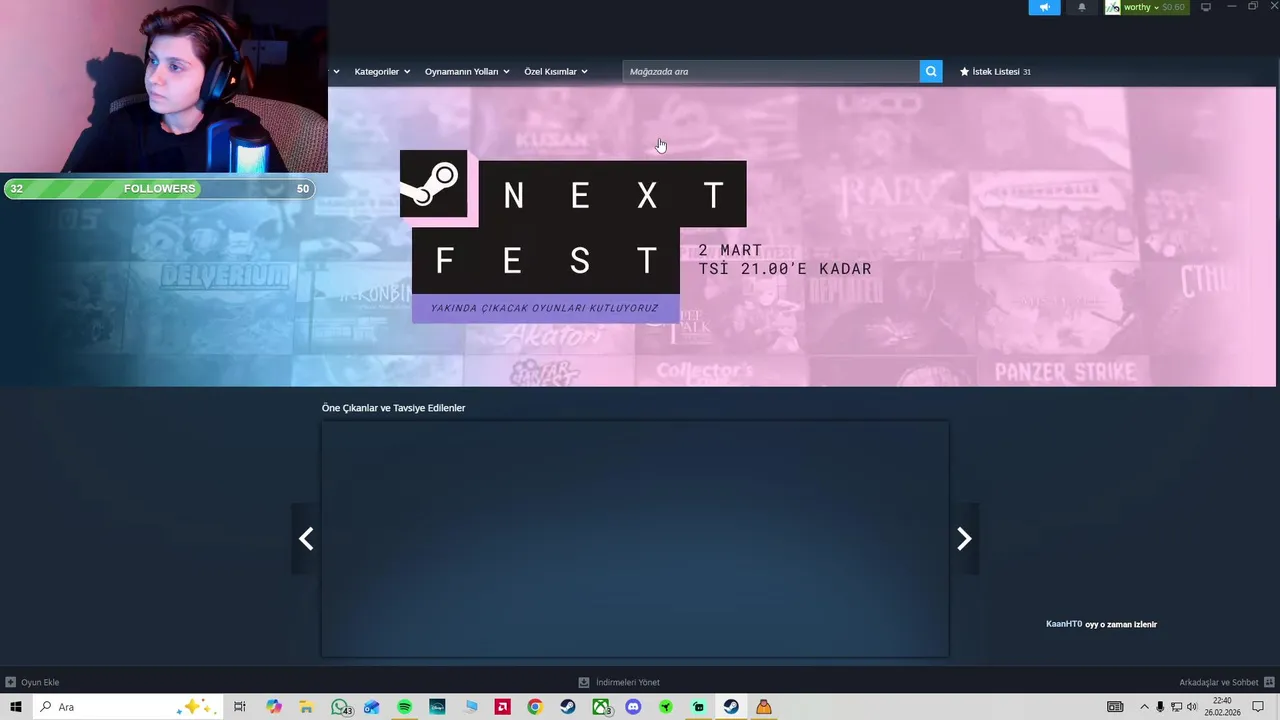Open Task View on the taskbar
This screenshot has width=1280, height=720.
240,707
